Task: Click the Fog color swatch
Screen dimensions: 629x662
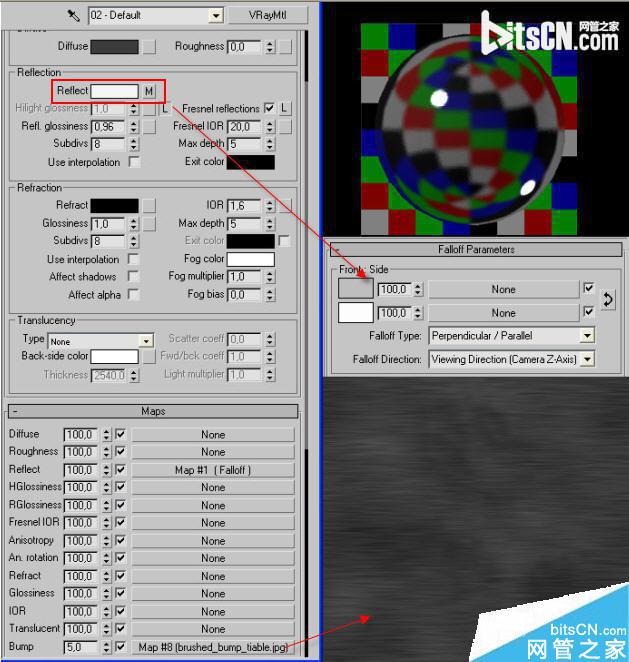Action: point(251,259)
